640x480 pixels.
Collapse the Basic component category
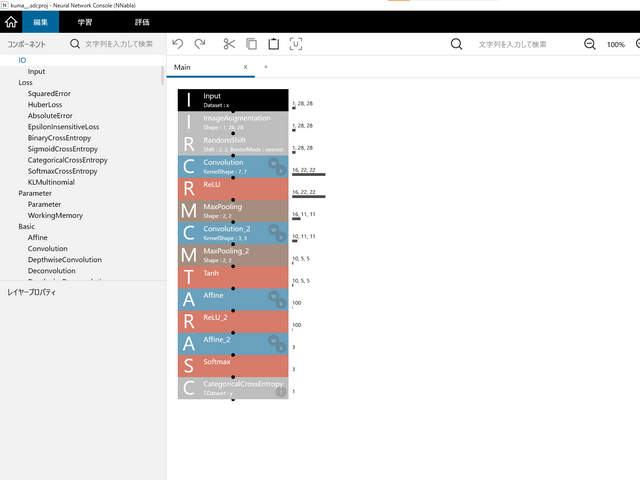tap(26, 226)
